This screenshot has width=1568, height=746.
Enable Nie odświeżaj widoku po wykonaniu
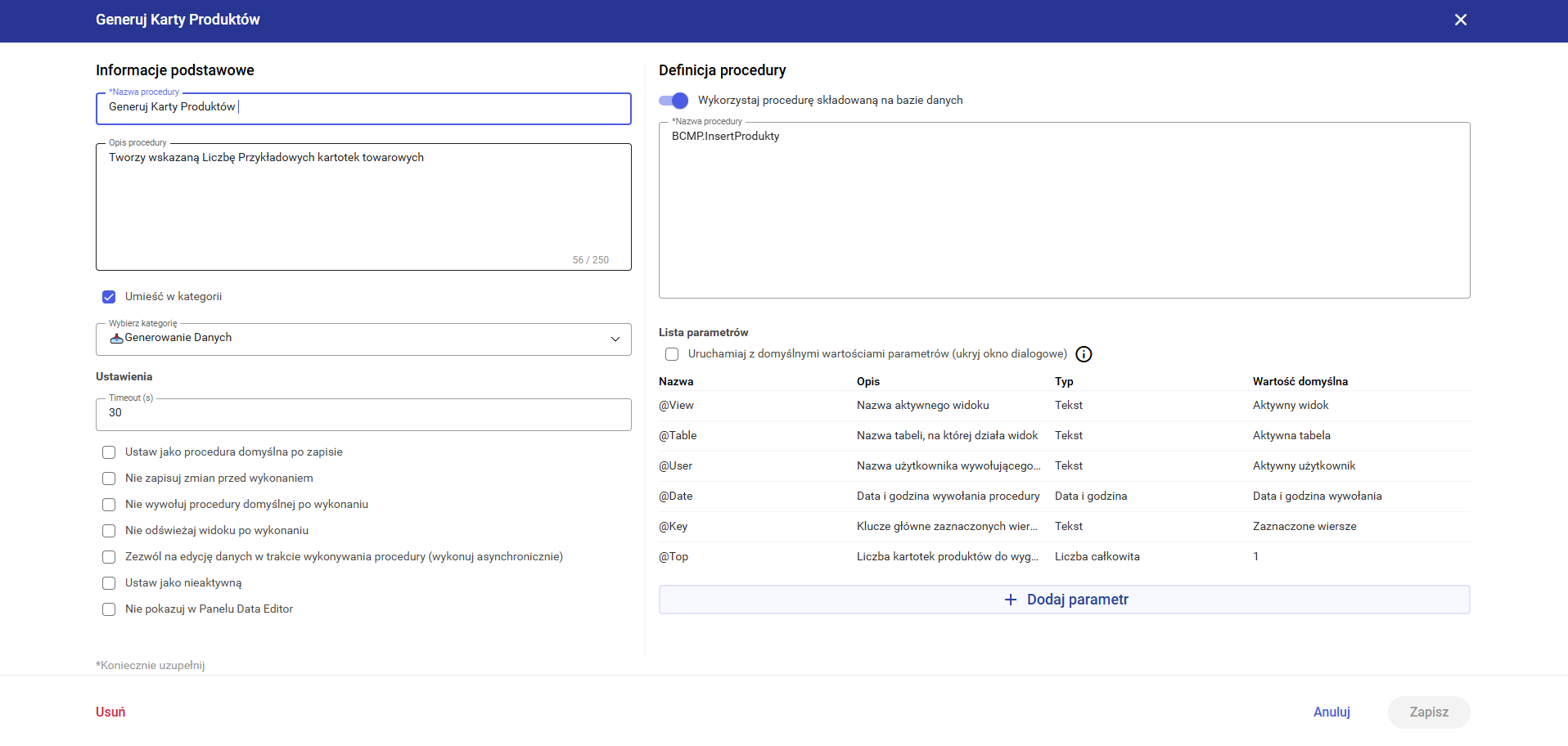click(109, 531)
